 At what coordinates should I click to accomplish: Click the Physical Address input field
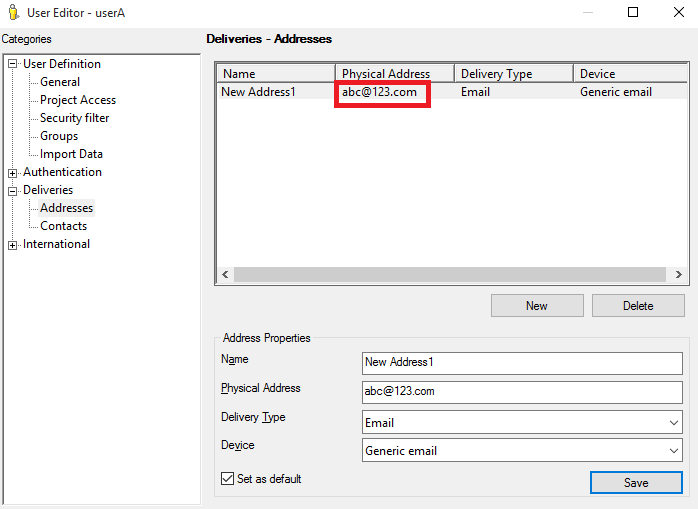click(x=521, y=391)
